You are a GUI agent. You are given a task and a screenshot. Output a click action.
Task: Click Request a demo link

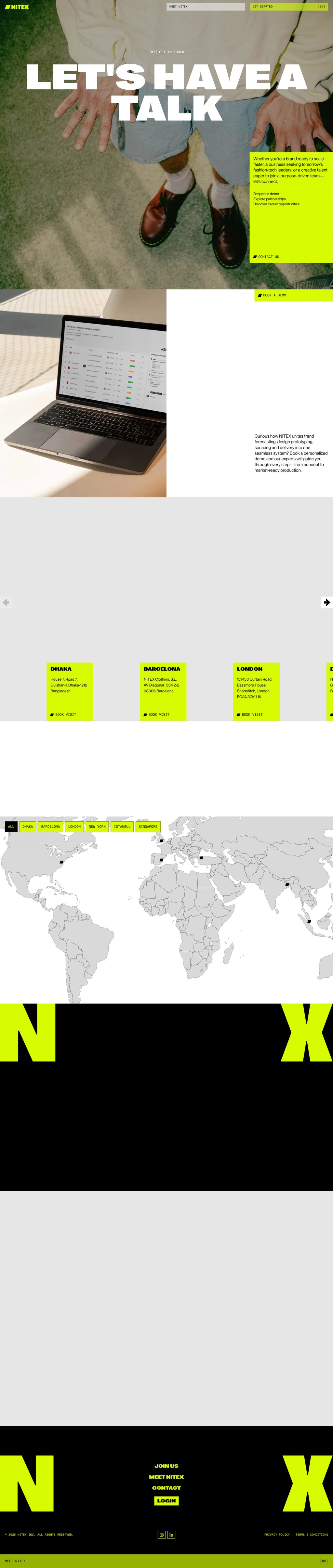(x=266, y=194)
